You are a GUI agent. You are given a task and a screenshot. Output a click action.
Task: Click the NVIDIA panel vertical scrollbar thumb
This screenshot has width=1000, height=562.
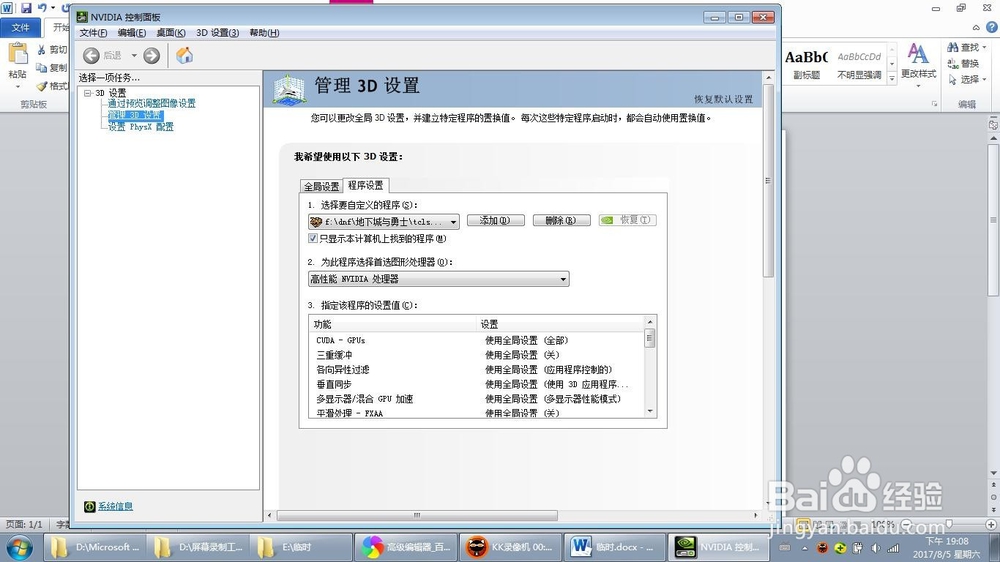[768, 181]
